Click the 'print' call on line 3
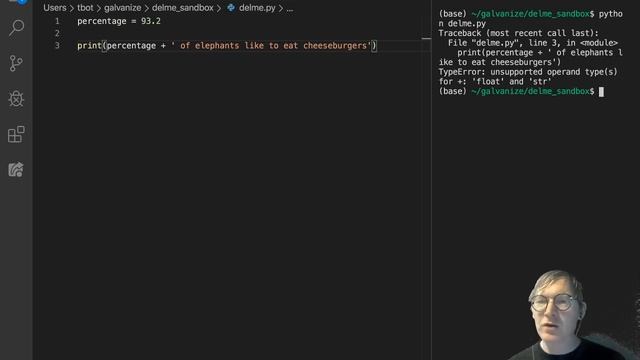The height and width of the screenshot is (360, 640). pos(89,46)
